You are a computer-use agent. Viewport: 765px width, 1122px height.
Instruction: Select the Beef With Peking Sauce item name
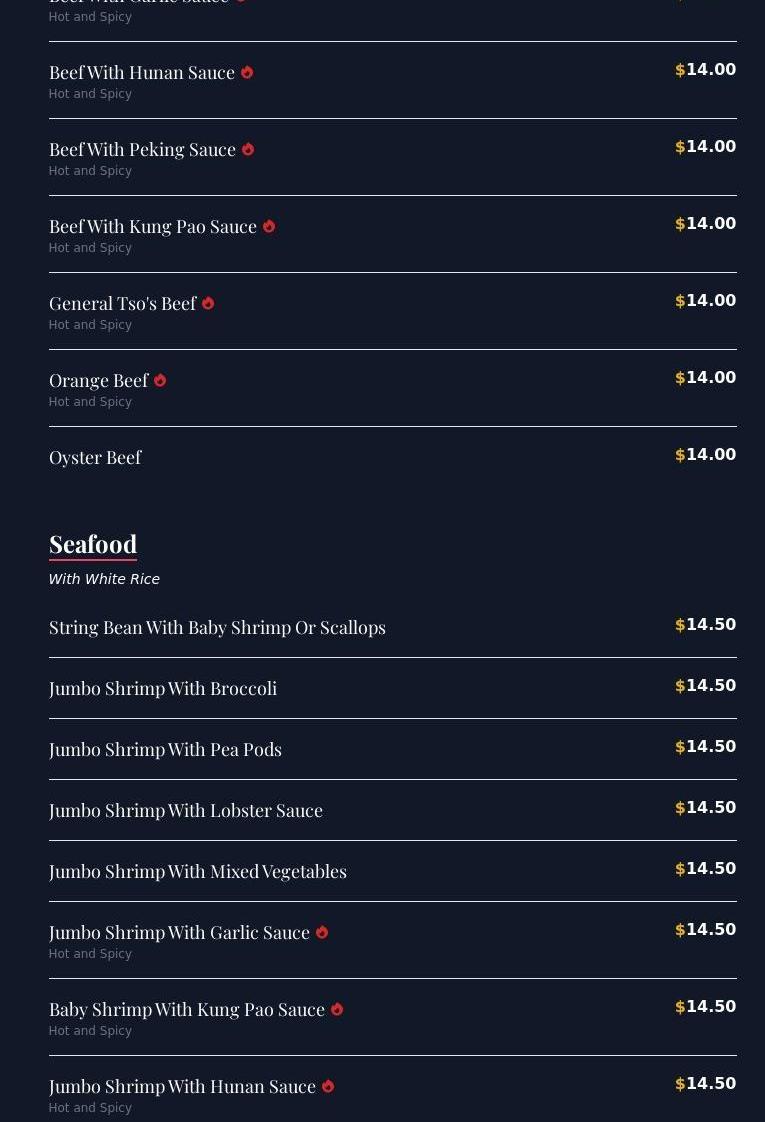[x=142, y=149]
